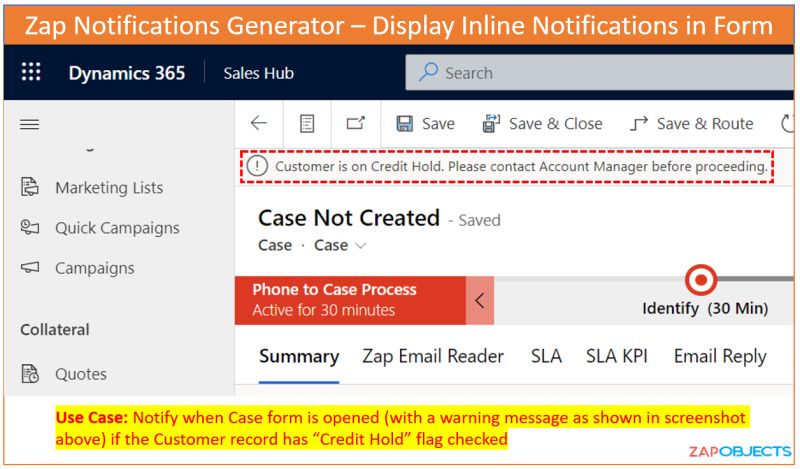Click Save & Close command
Image resolution: width=800 pixels, height=469 pixels.
click(x=555, y=124)
